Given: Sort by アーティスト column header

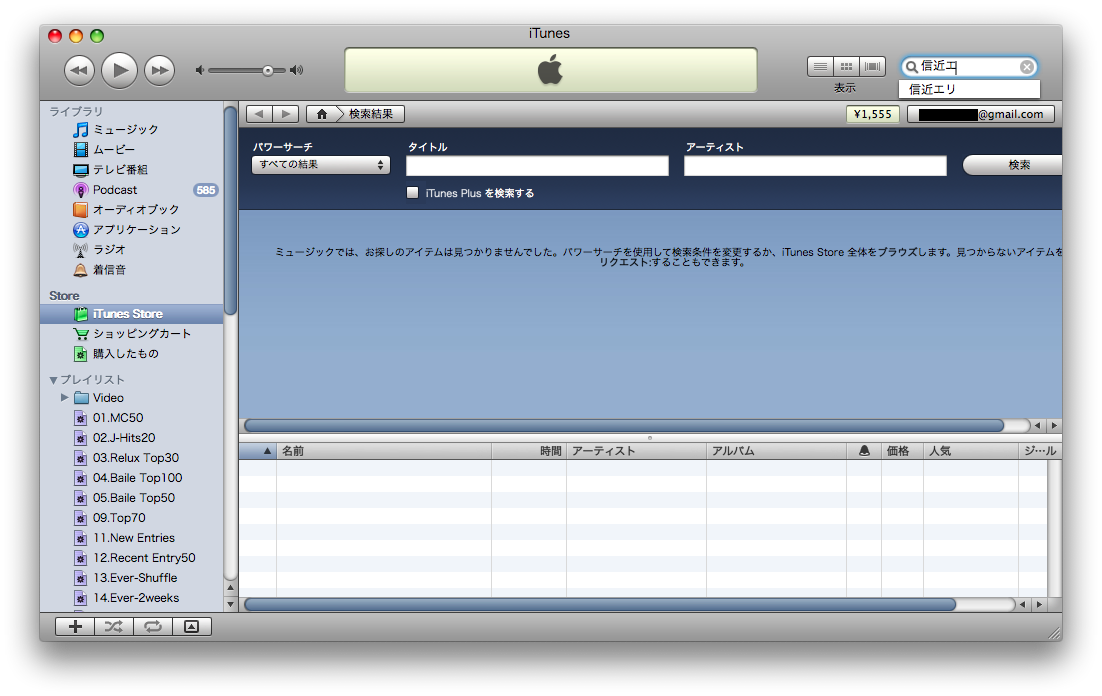Looking at the screenshot, I should 636,451.
